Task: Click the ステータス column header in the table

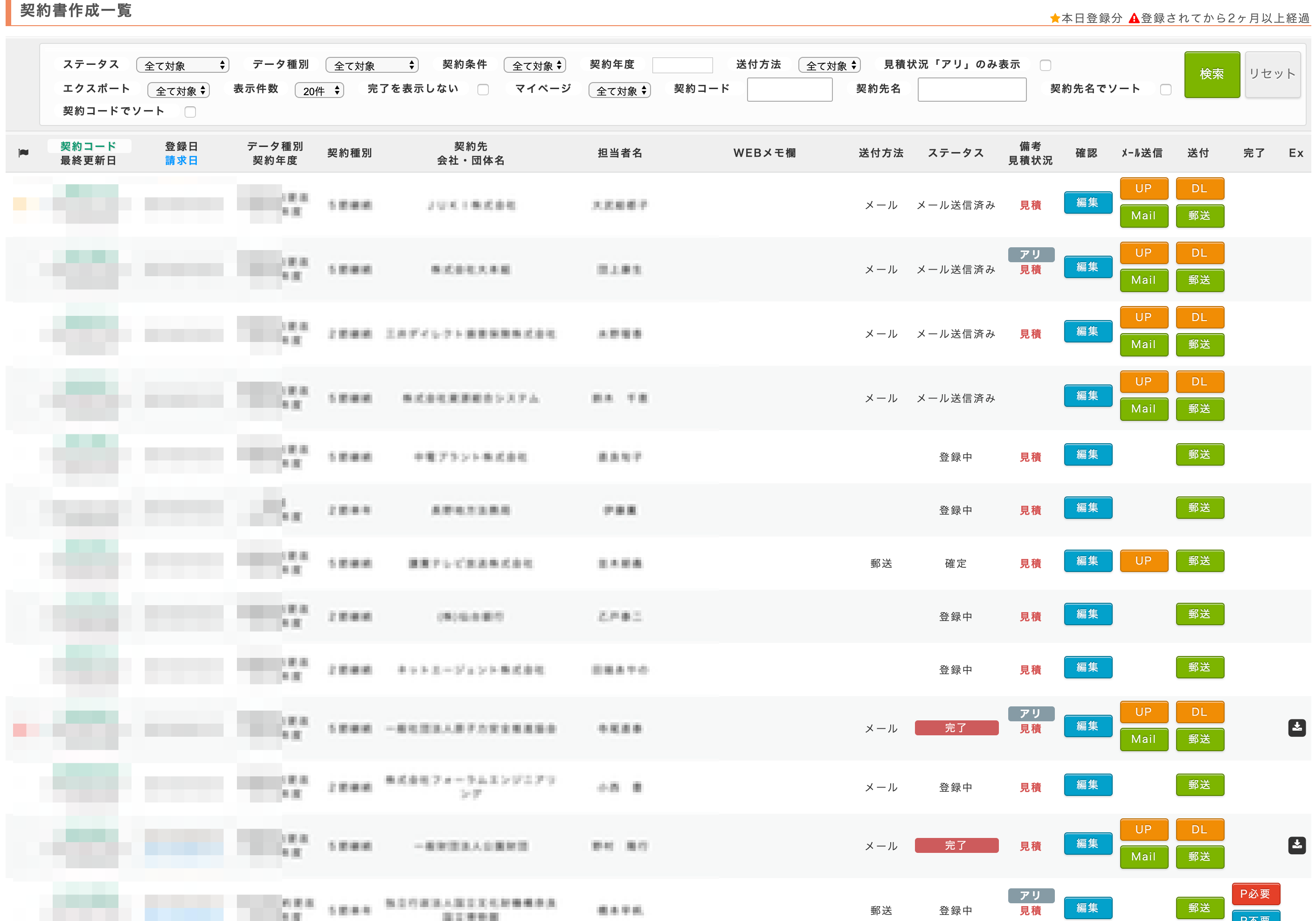Action: tap(956, 153)
